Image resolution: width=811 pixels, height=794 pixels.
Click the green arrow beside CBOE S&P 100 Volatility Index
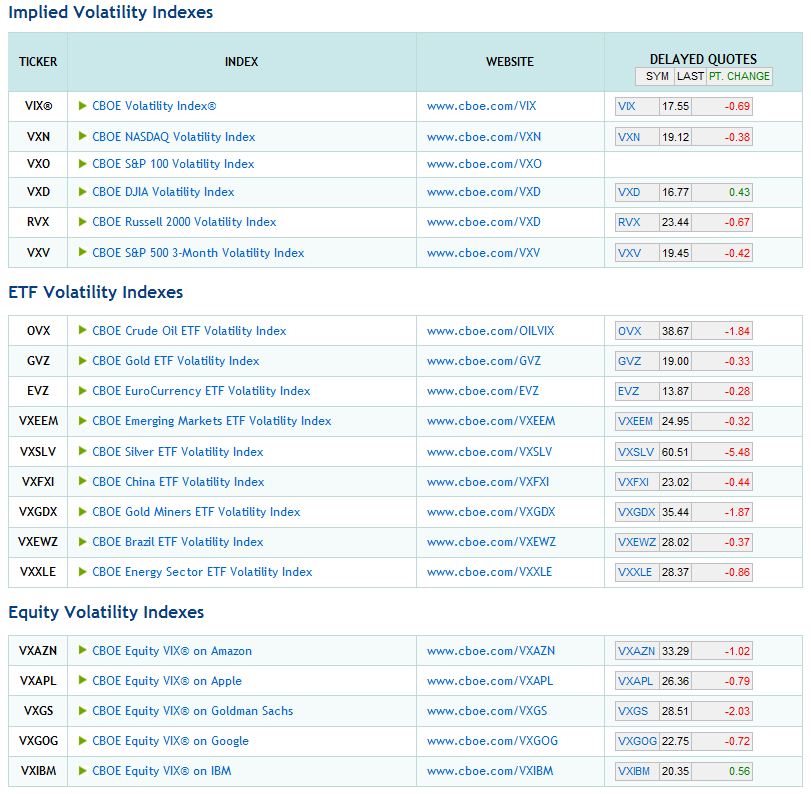point(82,164)
